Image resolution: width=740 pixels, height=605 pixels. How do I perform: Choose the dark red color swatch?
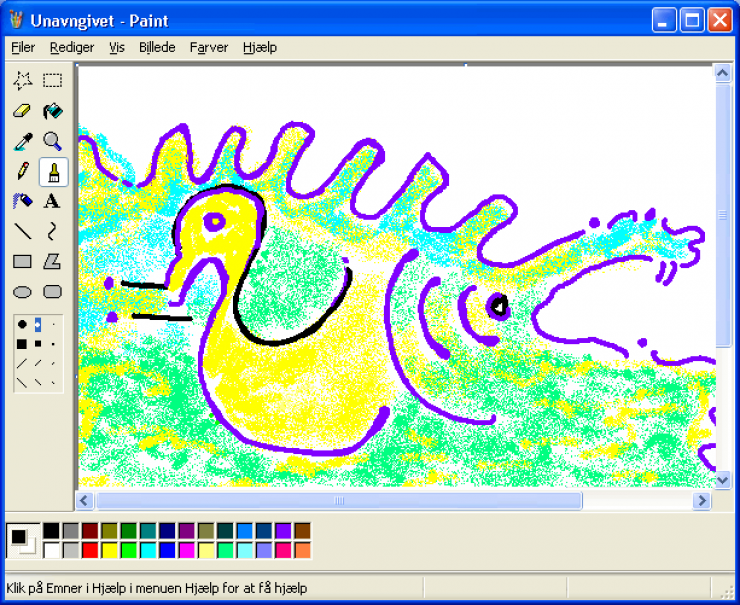tap(90, 531)
